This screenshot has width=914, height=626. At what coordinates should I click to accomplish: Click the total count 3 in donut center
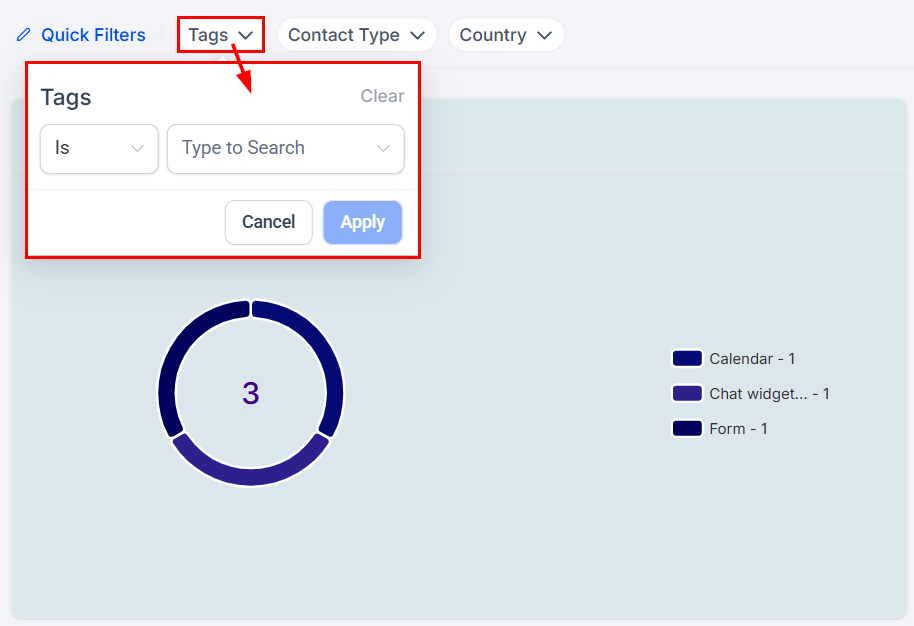coord(250,393)
